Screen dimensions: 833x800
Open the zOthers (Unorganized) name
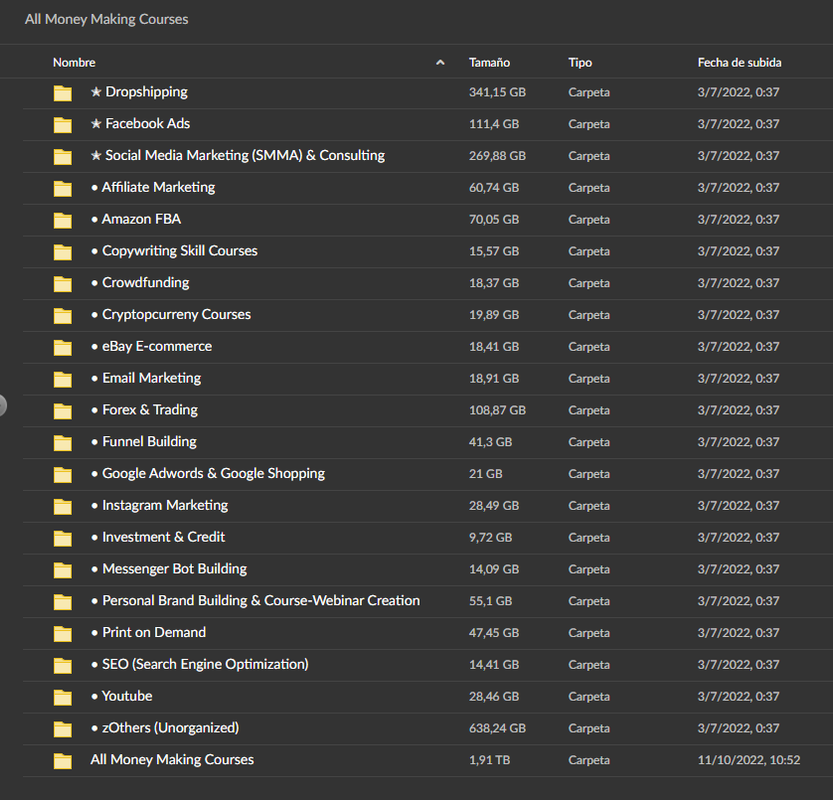coord(165,728)
